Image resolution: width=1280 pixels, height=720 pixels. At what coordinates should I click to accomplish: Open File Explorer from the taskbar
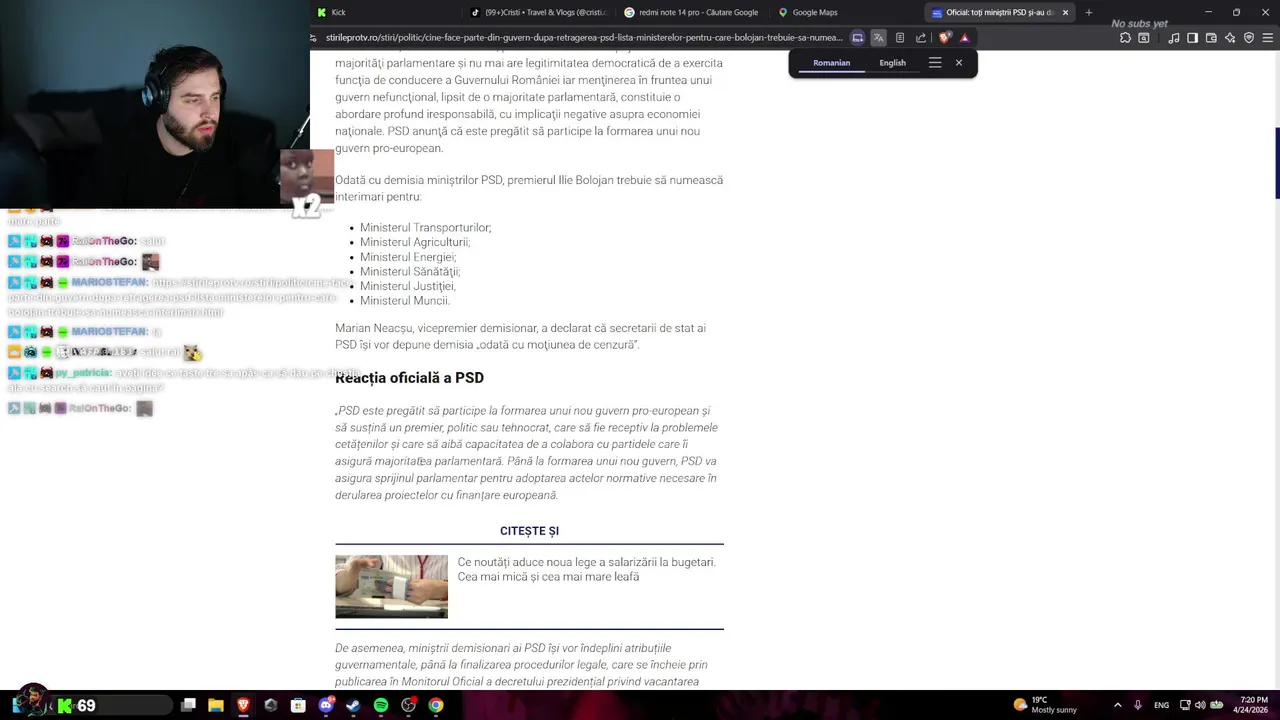tap(215, 705)
